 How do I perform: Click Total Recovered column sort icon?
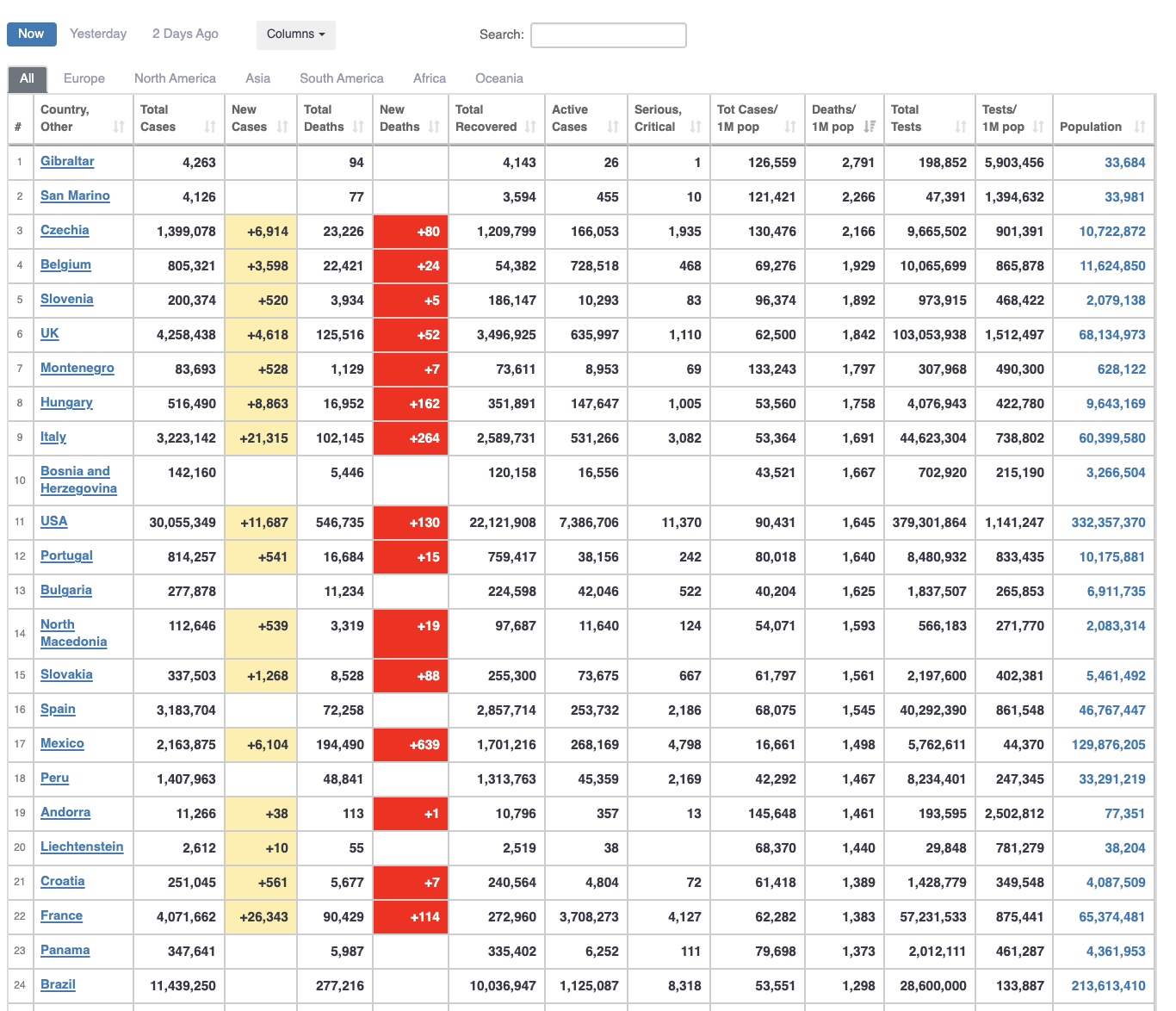pos(530,127)
